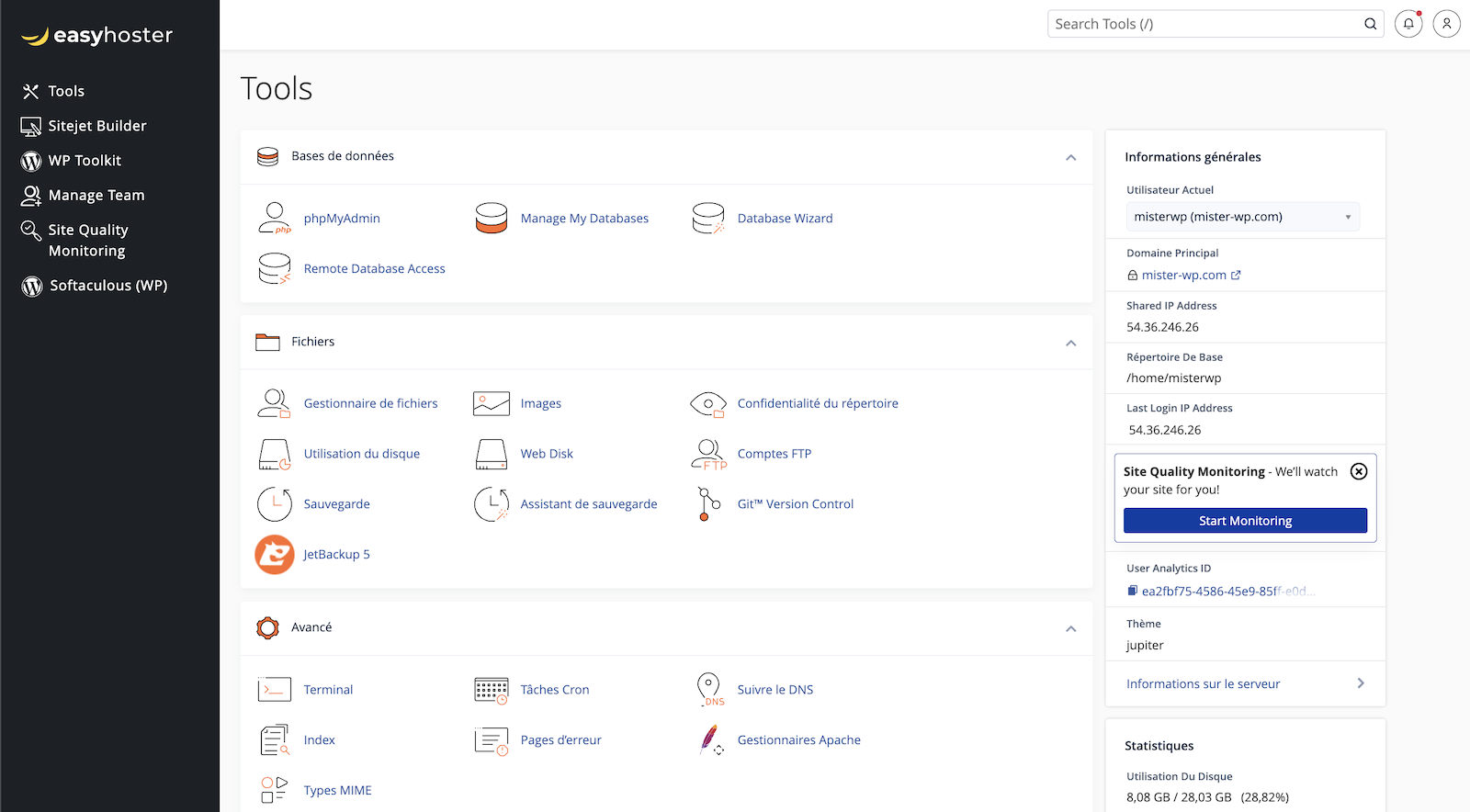Viewport: 1470px width, 812px height.
Task: Click the Git Version Control icon
Action: (x=708, y=504)
